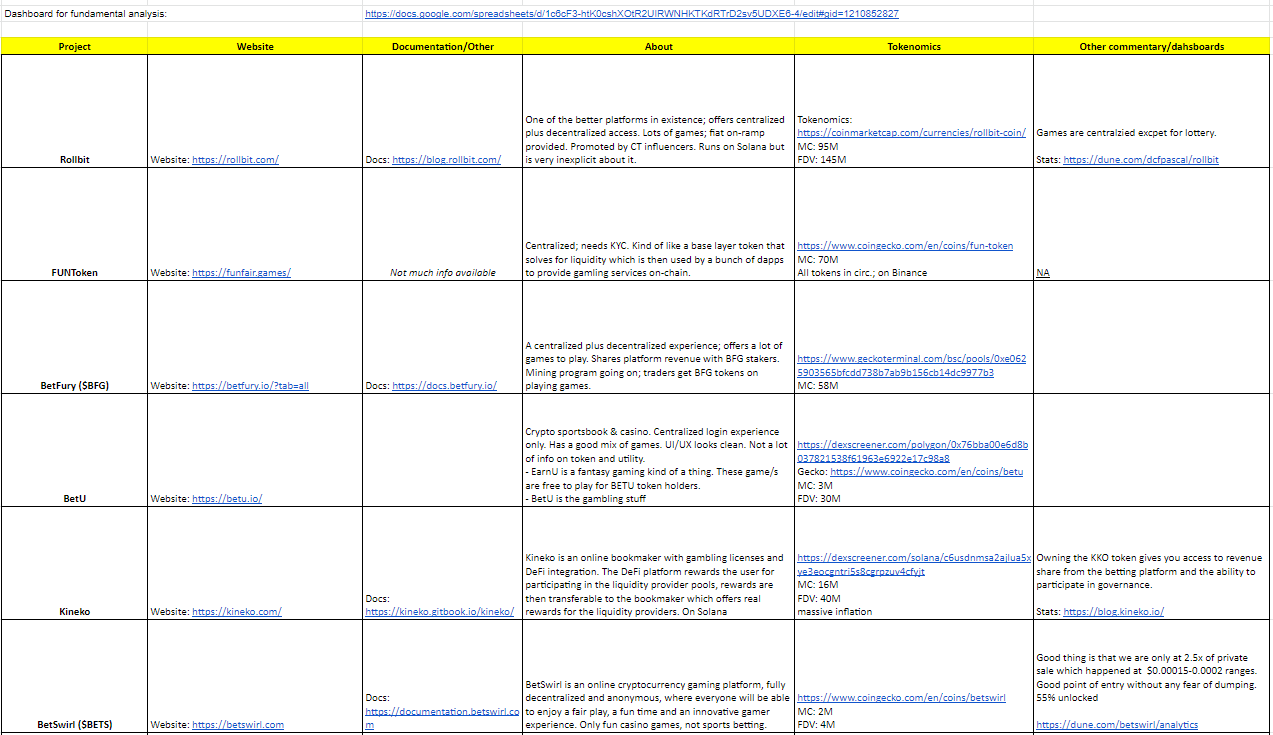Open the kineko.gitbook.io docs link
1273x735 pixels.
(440, 612)
